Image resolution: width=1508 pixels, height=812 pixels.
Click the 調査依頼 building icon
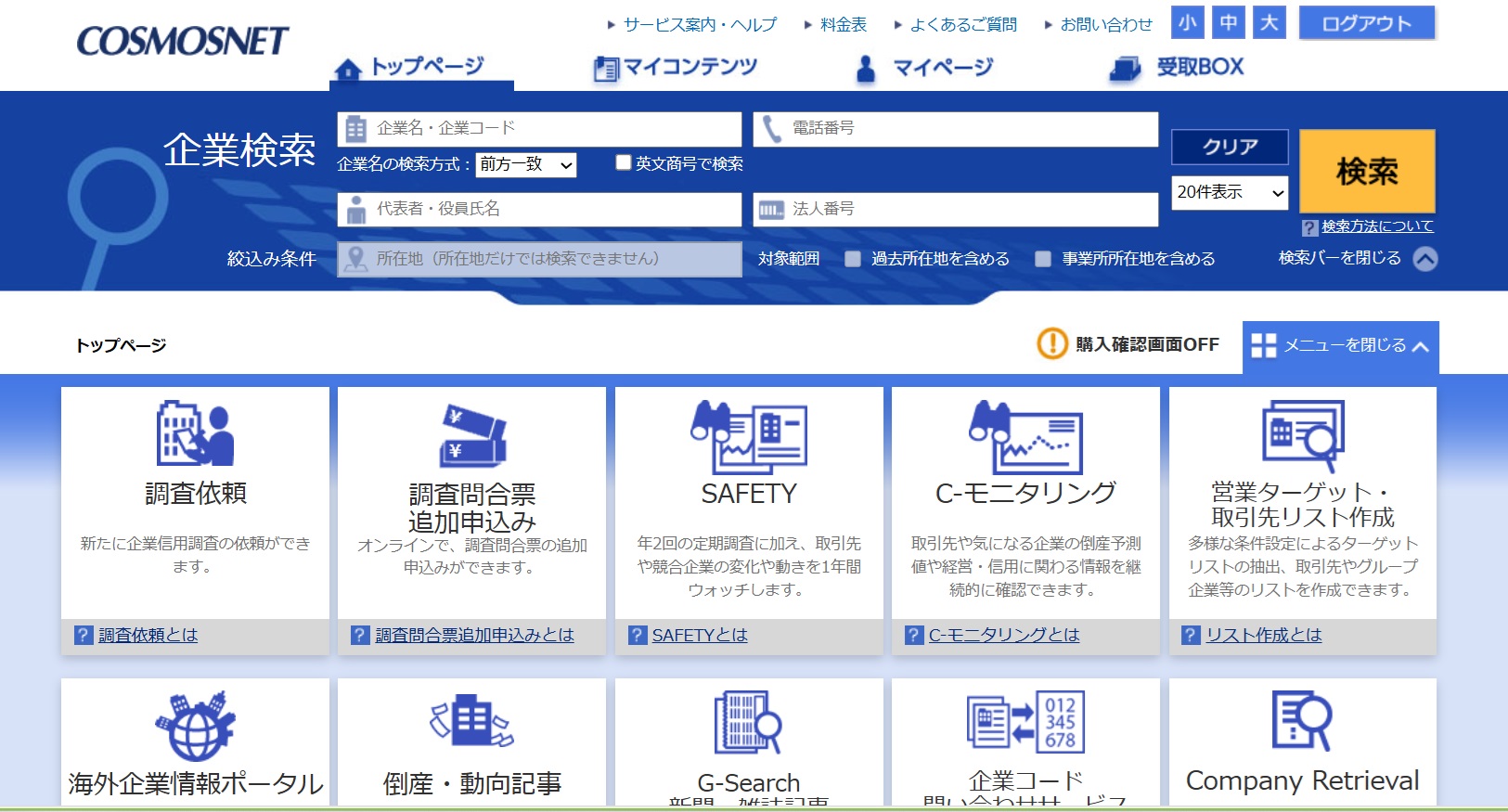[x=195, y=433]
